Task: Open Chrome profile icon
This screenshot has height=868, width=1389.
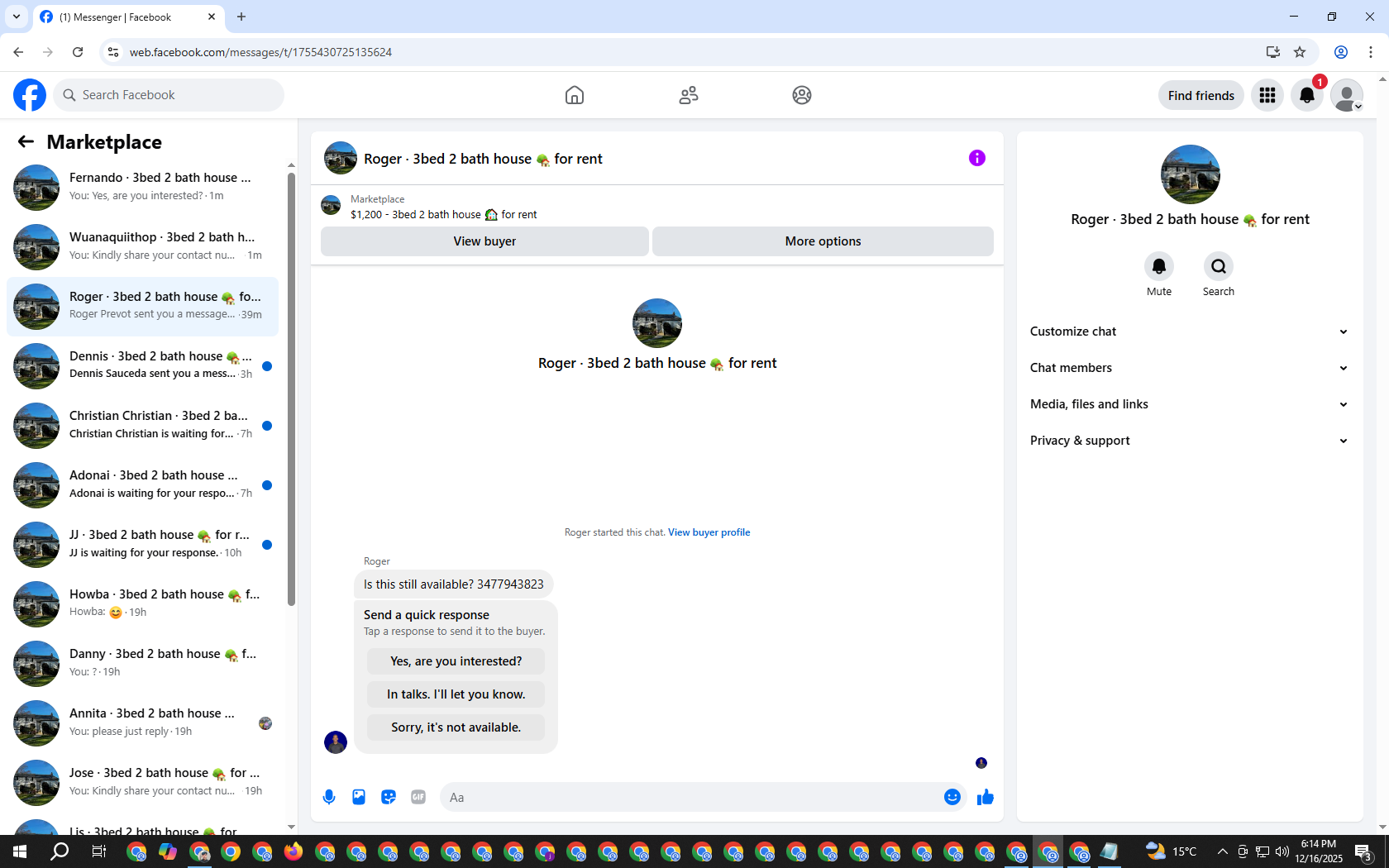Action: [1341, 52]
